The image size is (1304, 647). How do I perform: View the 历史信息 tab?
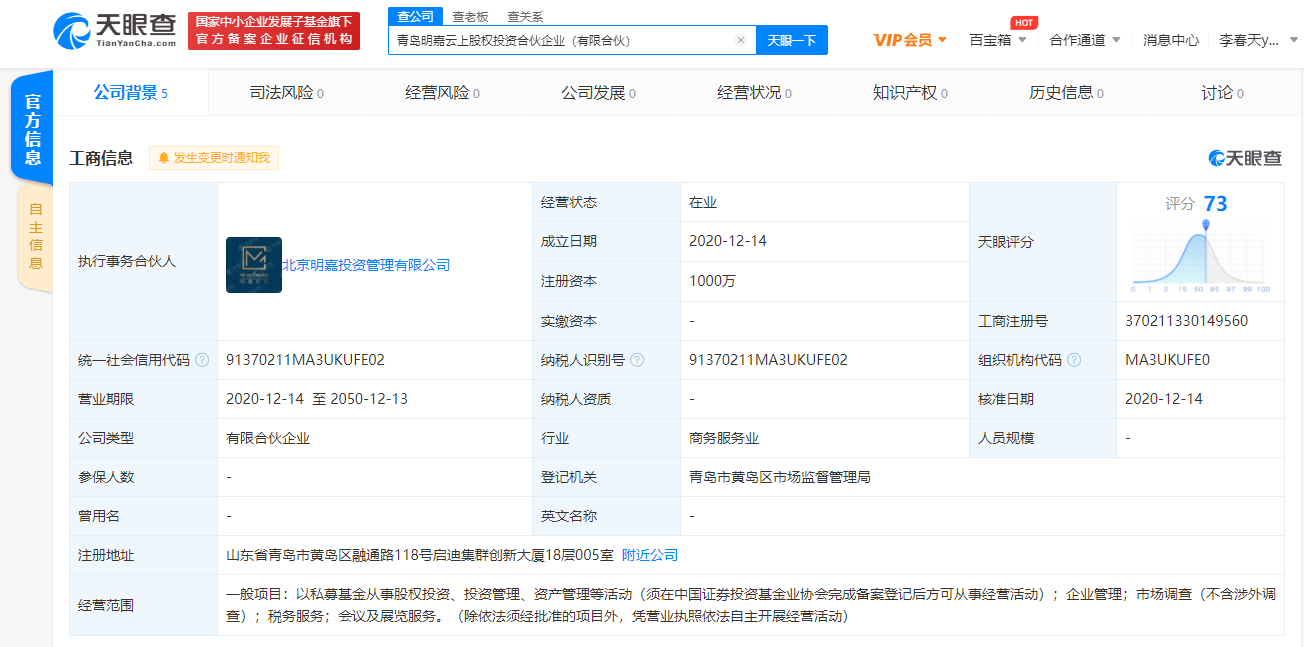(x=1066, y=93)
